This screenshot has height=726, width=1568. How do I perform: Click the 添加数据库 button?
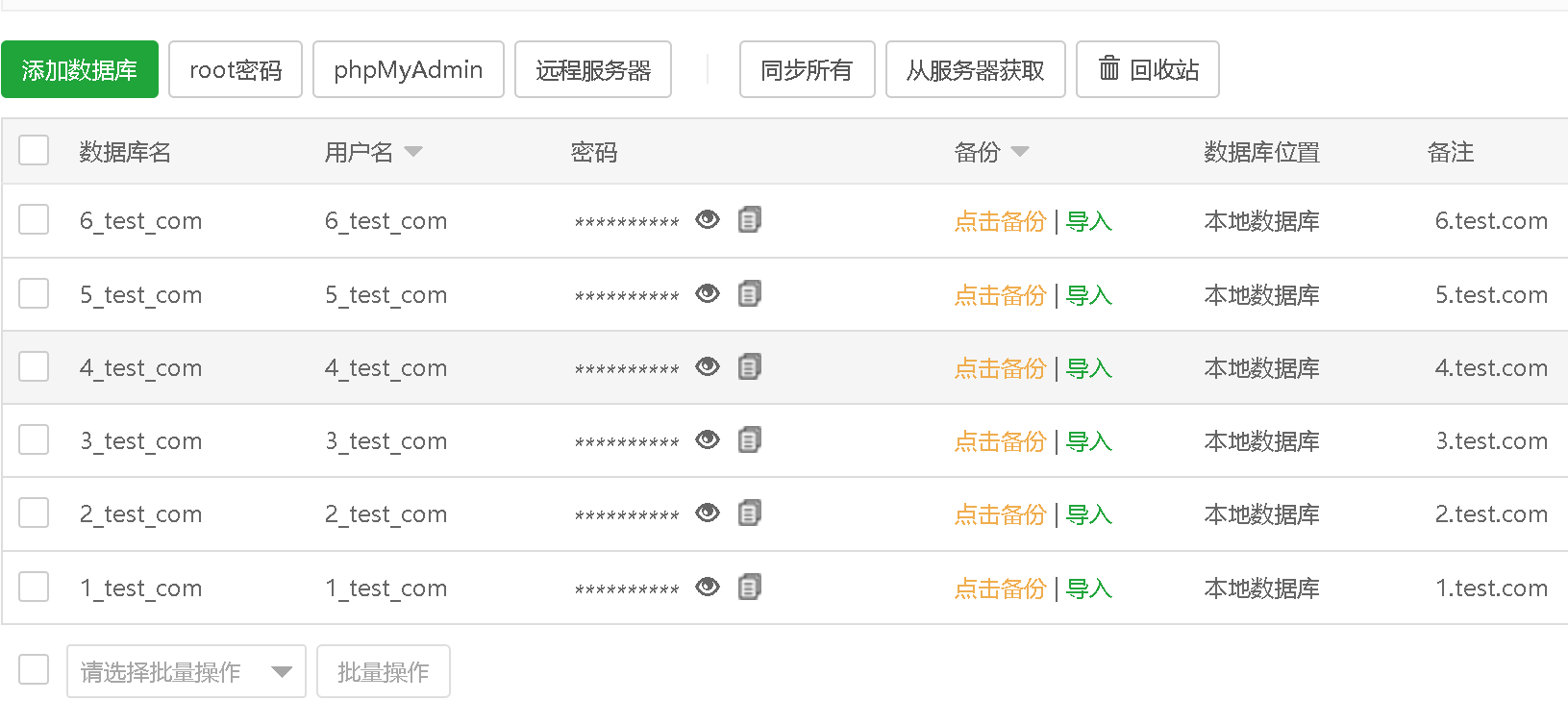(x=80, y=69)
